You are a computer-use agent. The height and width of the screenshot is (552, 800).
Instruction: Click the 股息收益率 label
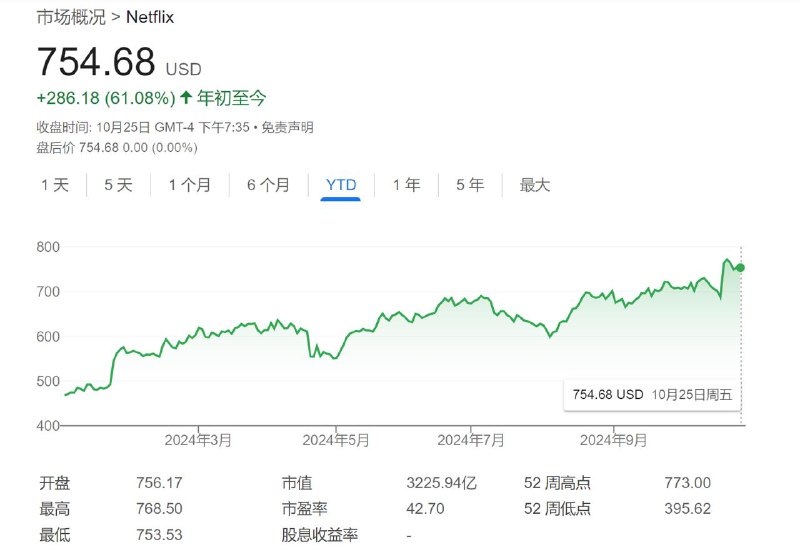tap(320, 535)
